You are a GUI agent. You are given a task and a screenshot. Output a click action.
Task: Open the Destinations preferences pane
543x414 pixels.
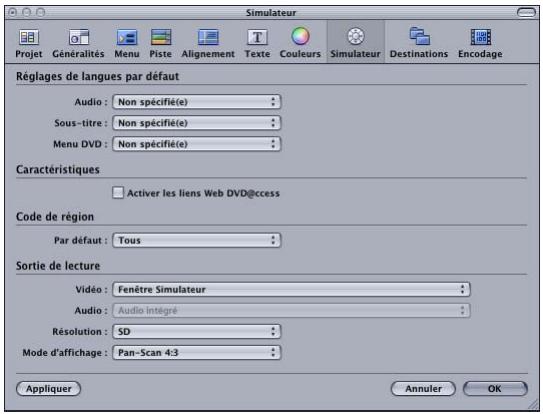coord(419,43)
